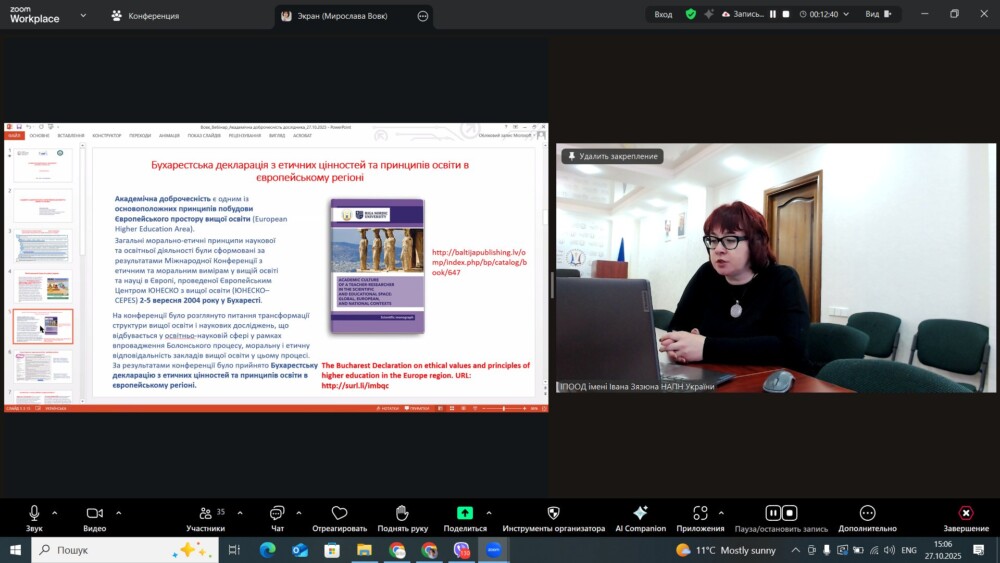Mute the microphone with the Звук button
The width and height of the screenshot is (1000, 563).
tap(34, 514)
